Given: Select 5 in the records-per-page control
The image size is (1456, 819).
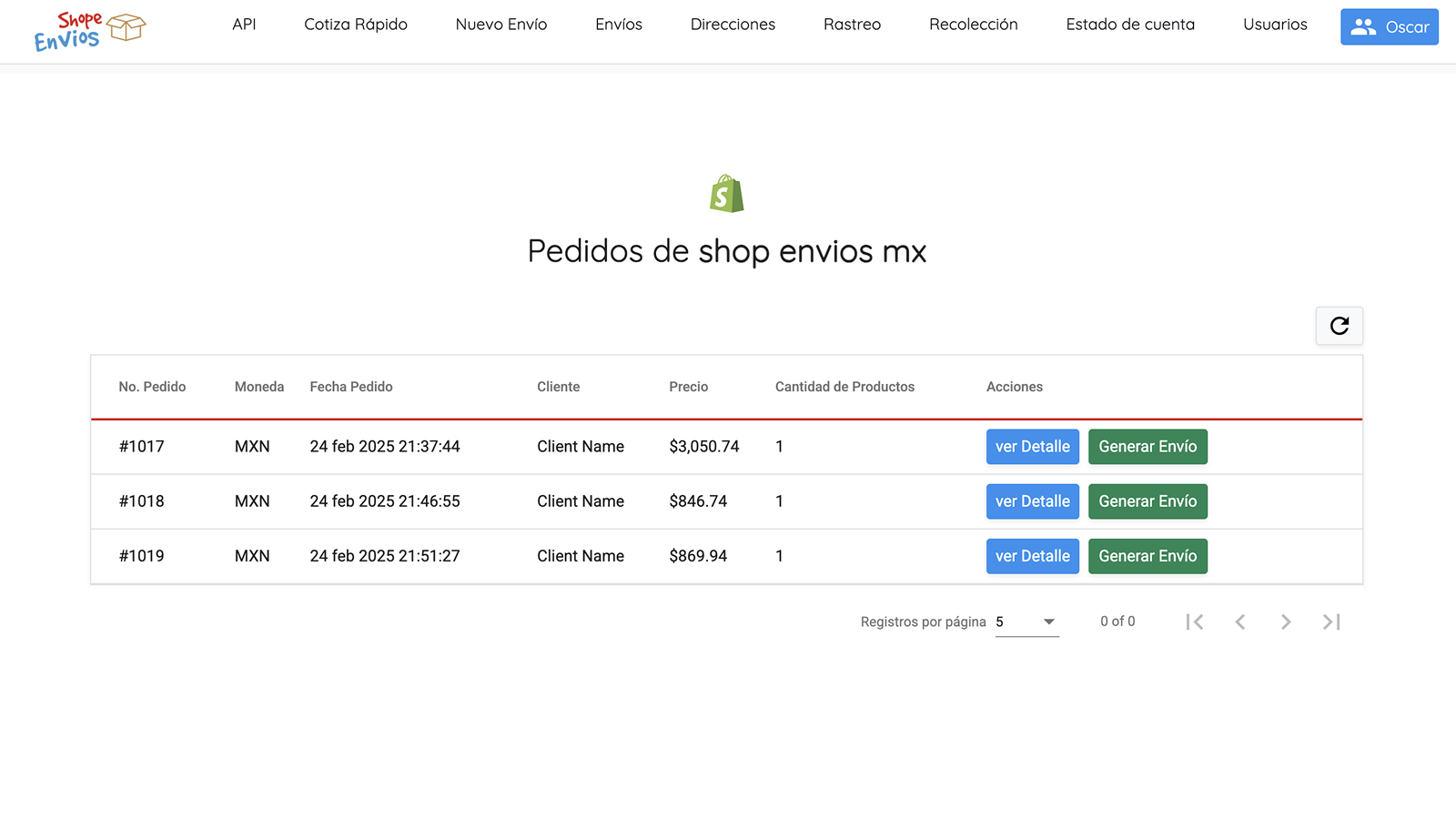Looking at the screenshot, I should 1000,622.
